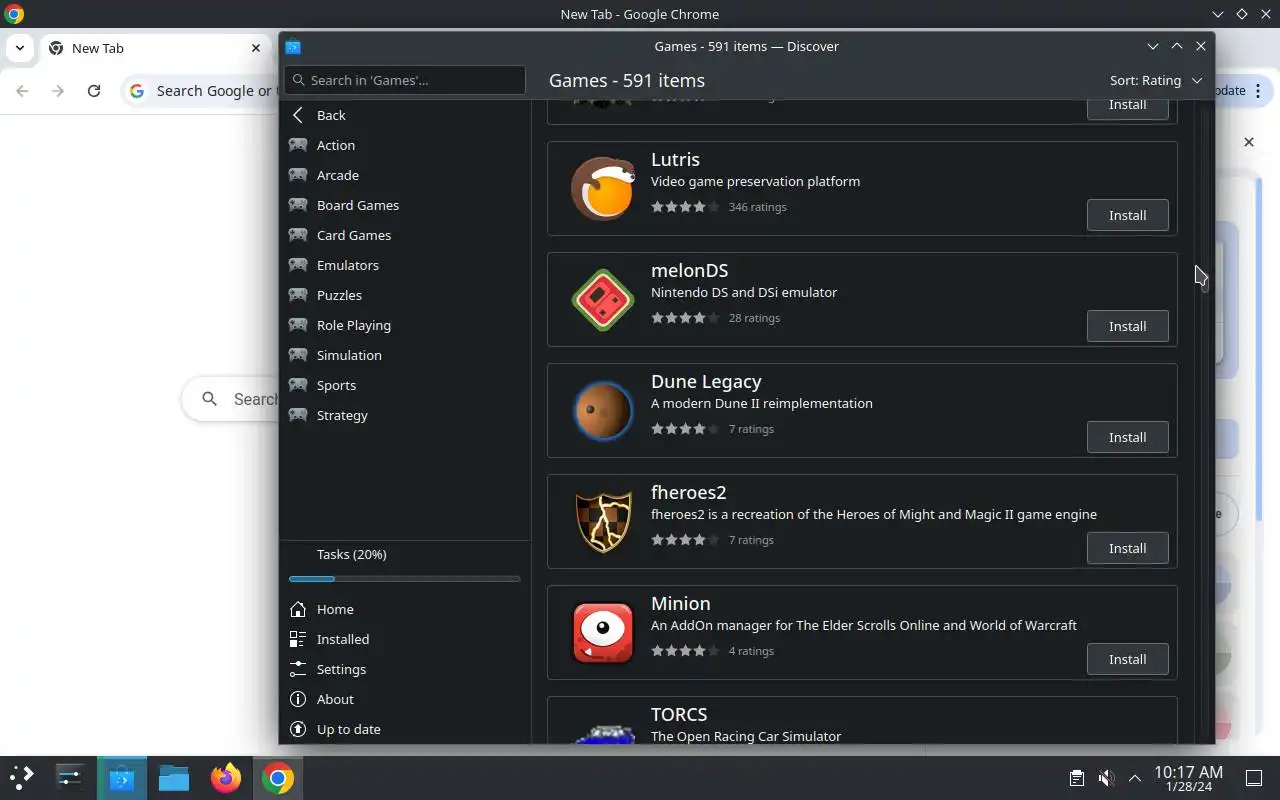Expand hidden system tray icons
Image resolution: width=1280 pixels, height=800 pixels.
tap(1135, 778)
